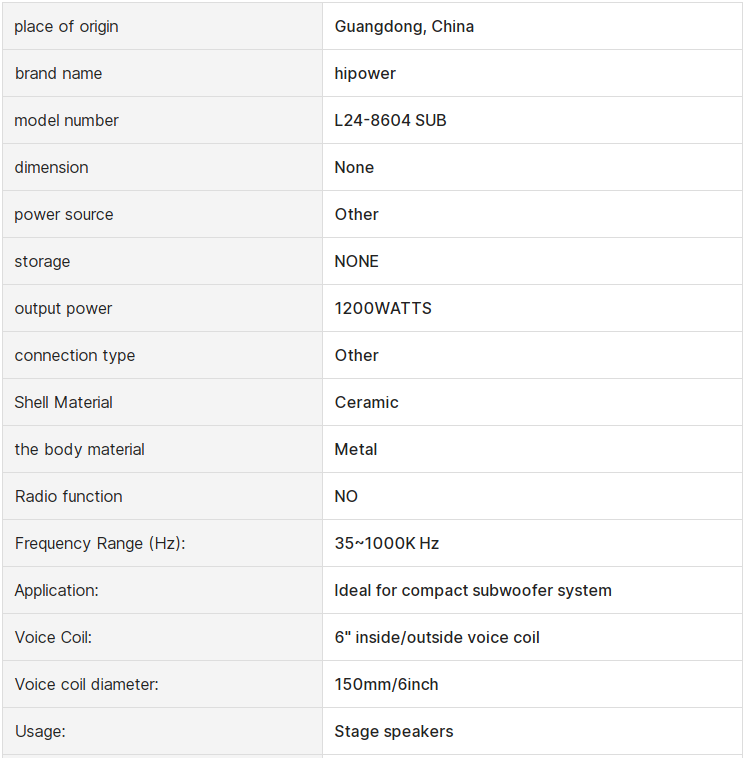Image resolution: width=746 pixels, height=758 pixels.
Task: Select the '35~1000K Hz' frequency value
Action: (x=387, y=544)
